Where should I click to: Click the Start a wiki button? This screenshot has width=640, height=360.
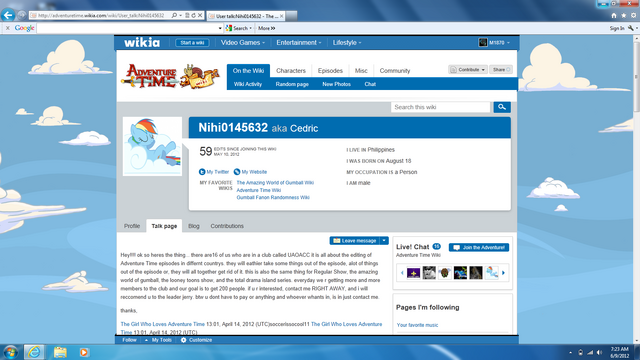[x=192, y=42]
